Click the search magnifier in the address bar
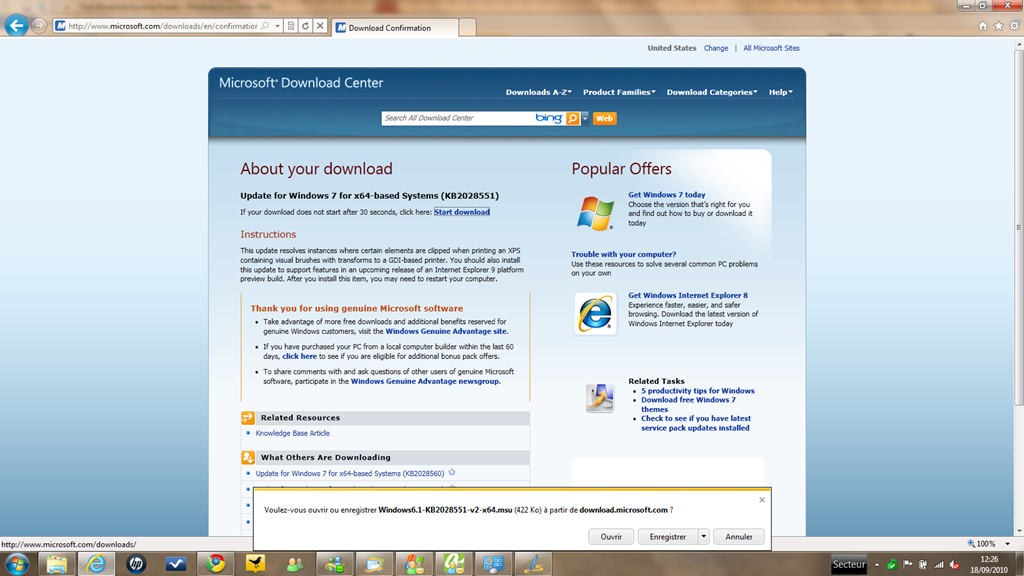This screenshot has width=1024, height=576. (x=265, y=26)
